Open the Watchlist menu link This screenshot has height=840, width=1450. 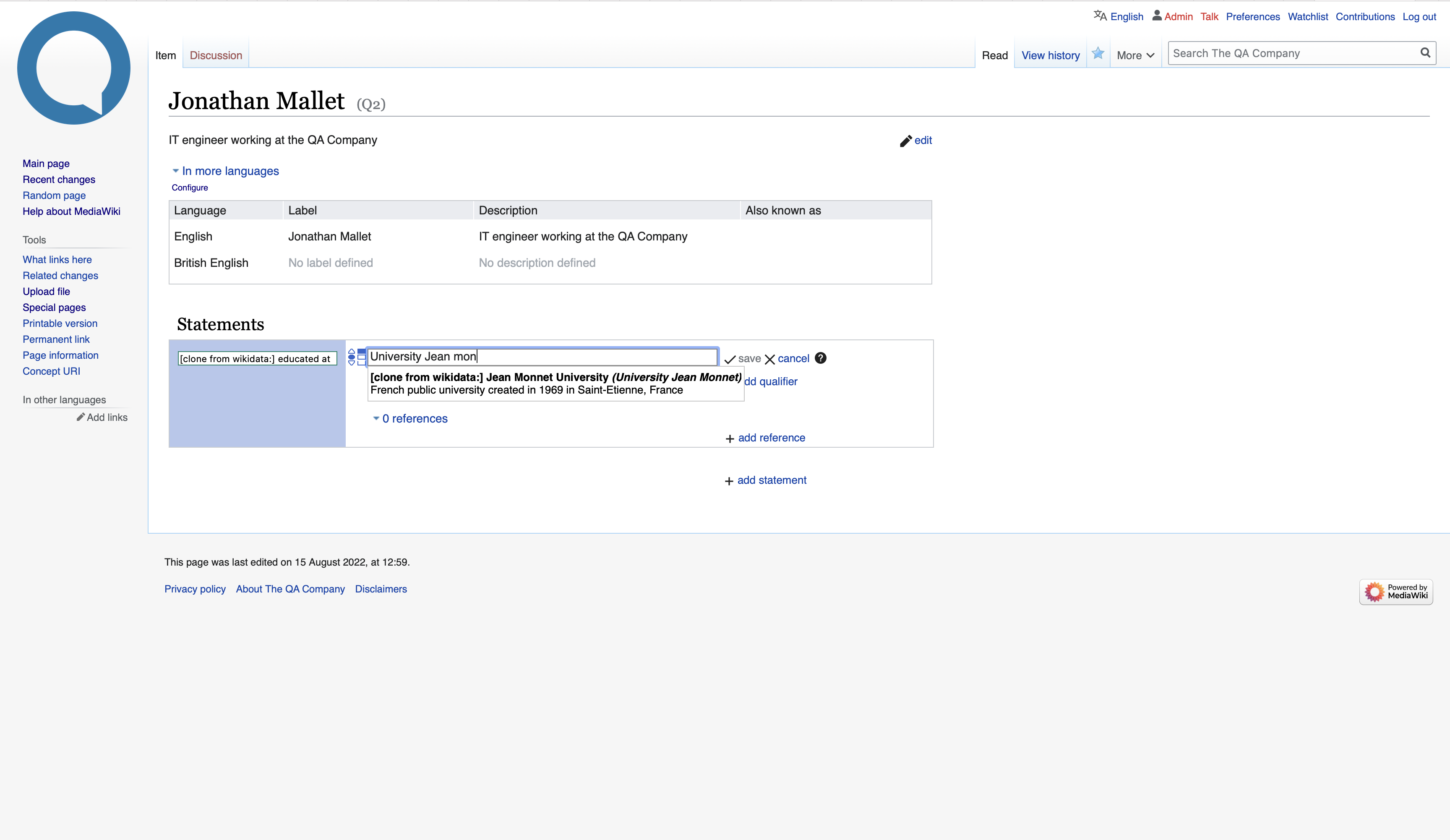click(1307, 16)
